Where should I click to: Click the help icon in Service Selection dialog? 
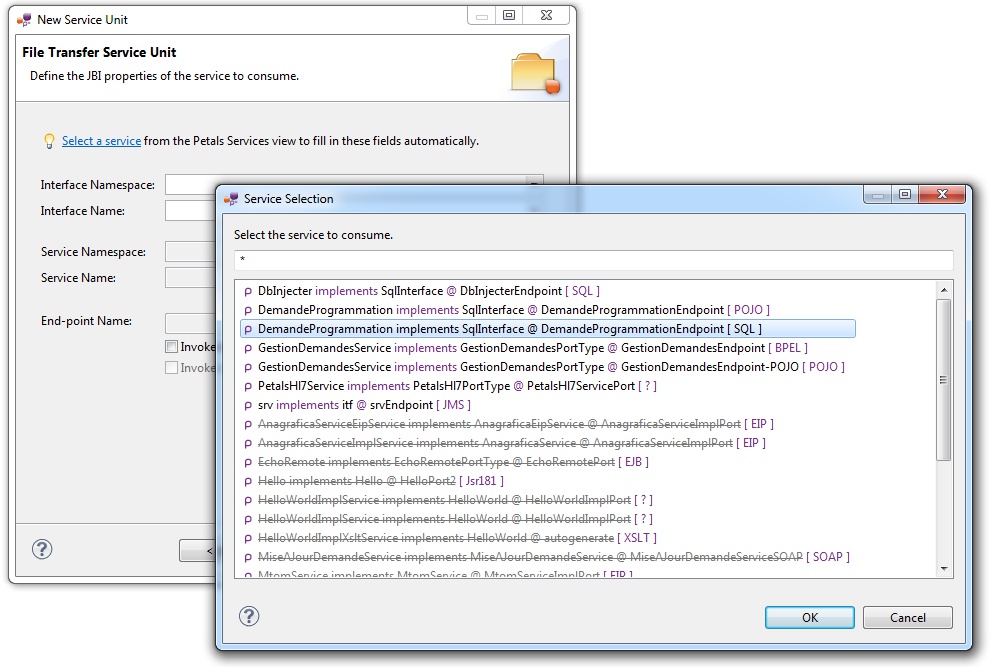coord(250,616)
